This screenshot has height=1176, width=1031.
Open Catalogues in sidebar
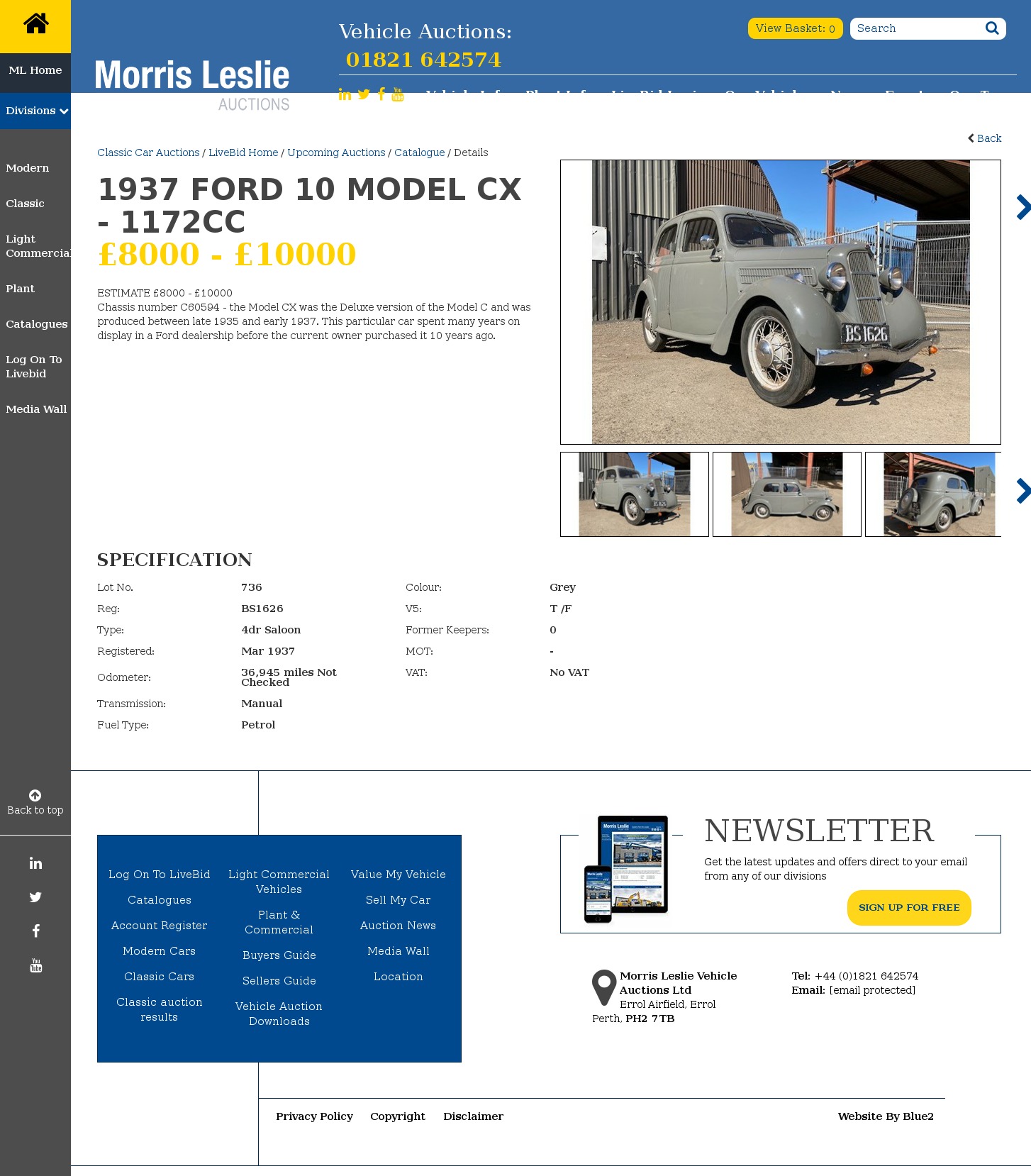37,324
